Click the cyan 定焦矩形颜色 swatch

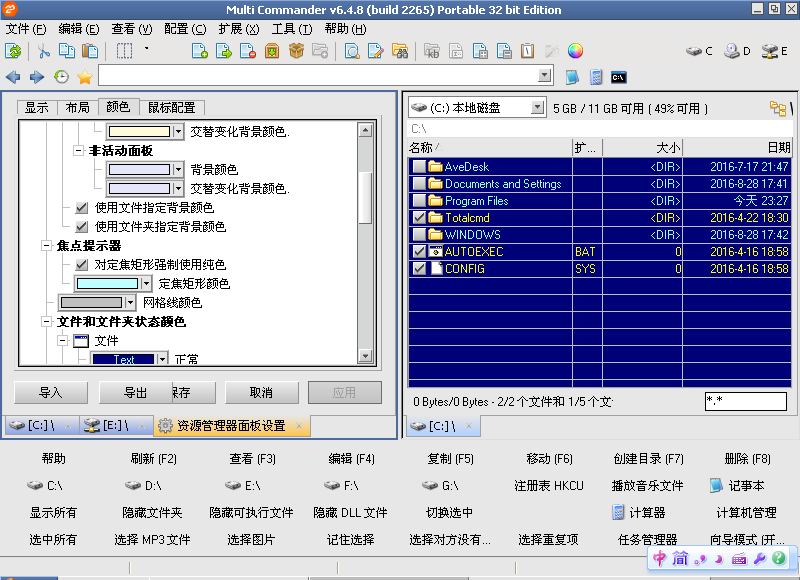107,283
